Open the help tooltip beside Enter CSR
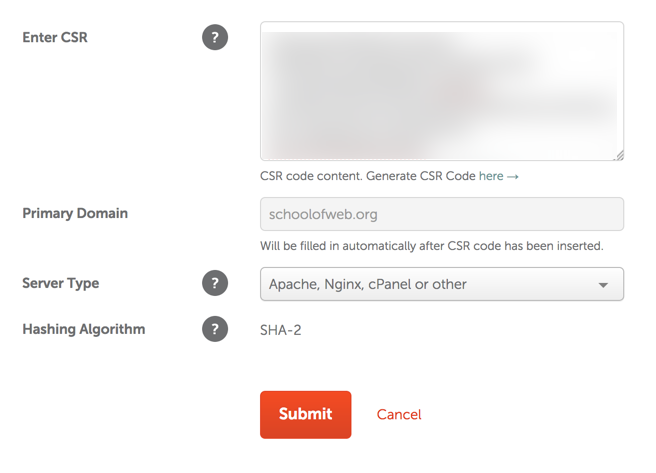The width and height of the screenshot is (656, 473). click(215, 37)
